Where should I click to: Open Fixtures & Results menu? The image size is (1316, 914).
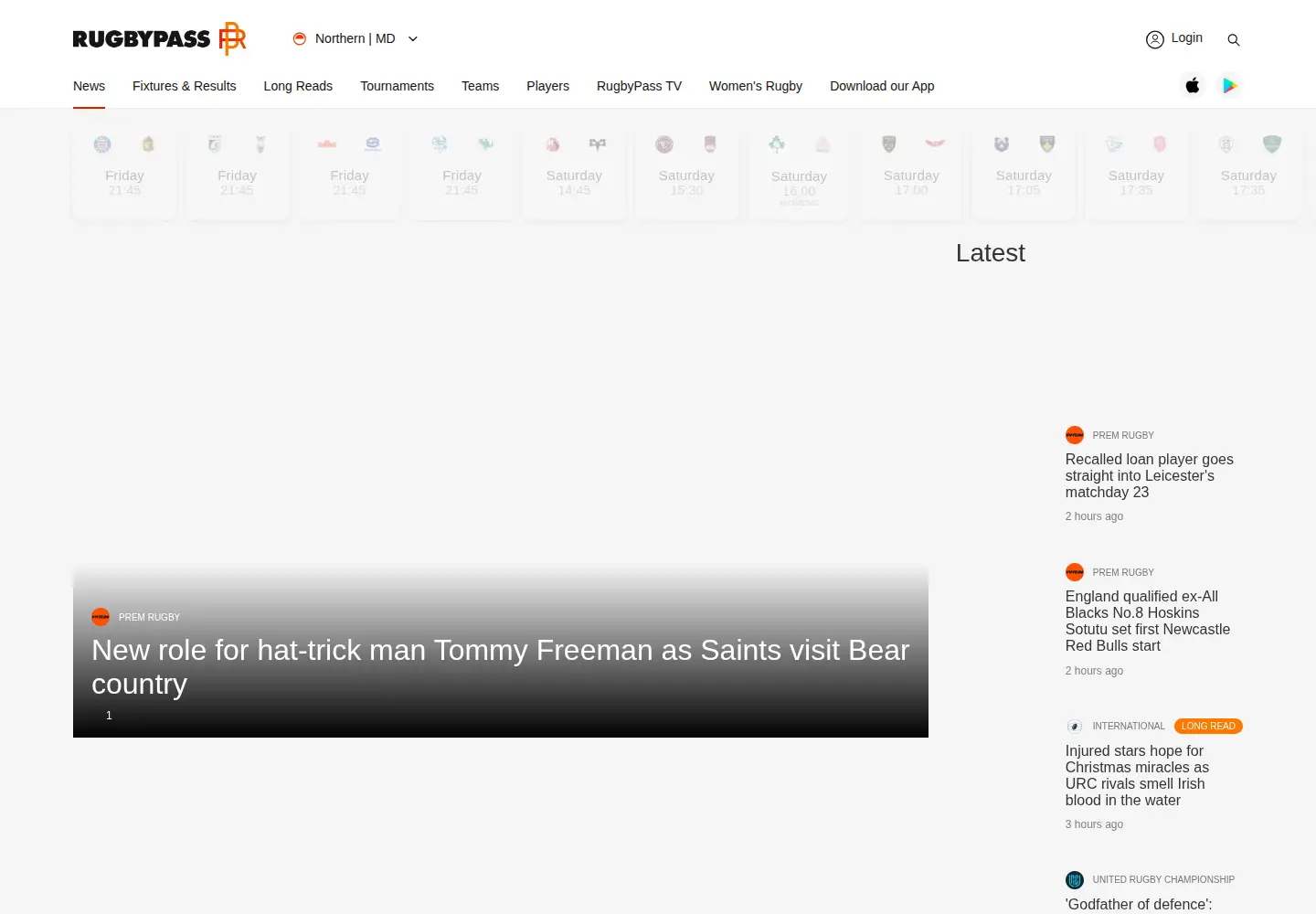tap(184, 86)
